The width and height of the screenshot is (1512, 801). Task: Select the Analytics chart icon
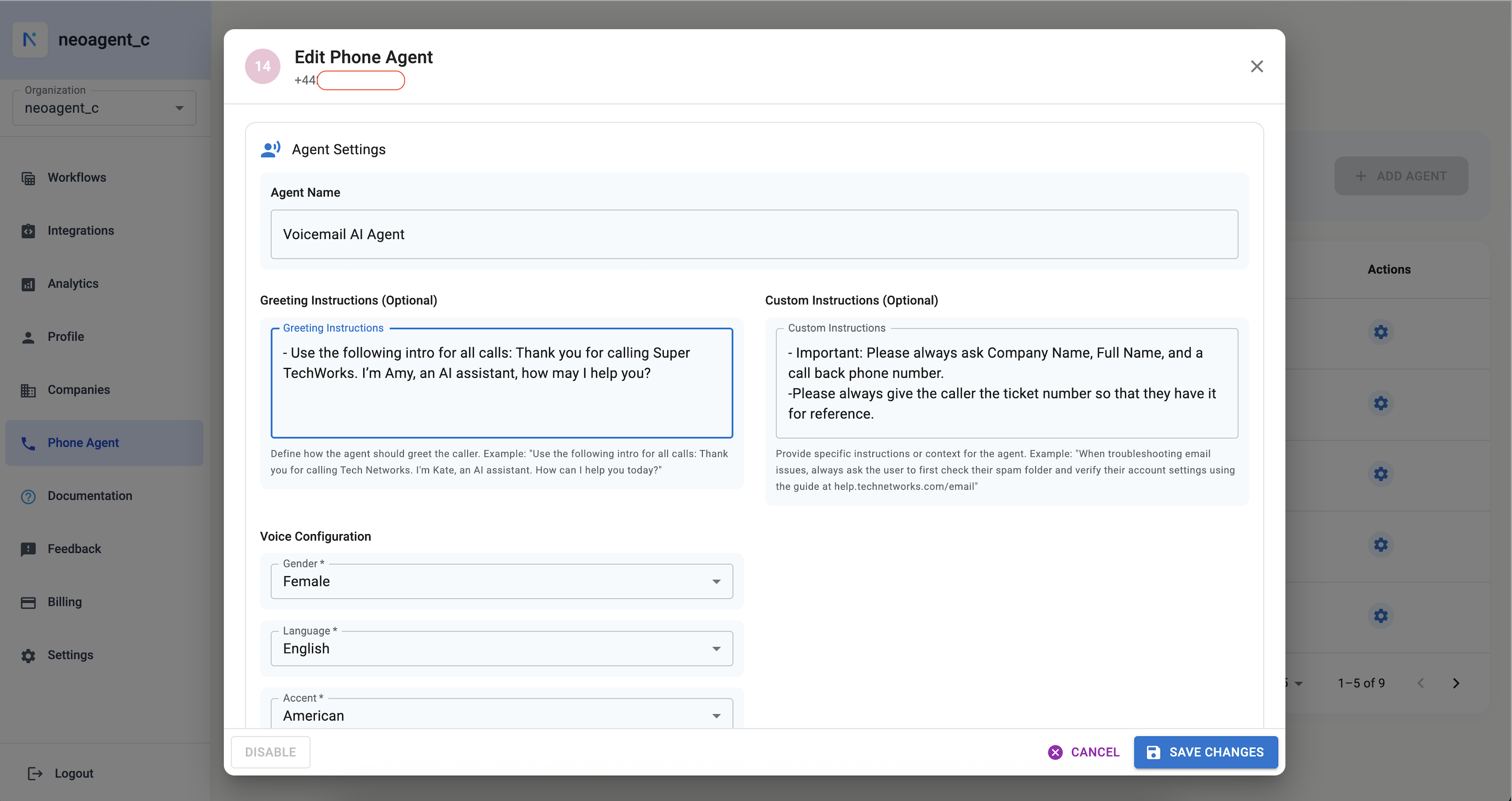point(28,284)
